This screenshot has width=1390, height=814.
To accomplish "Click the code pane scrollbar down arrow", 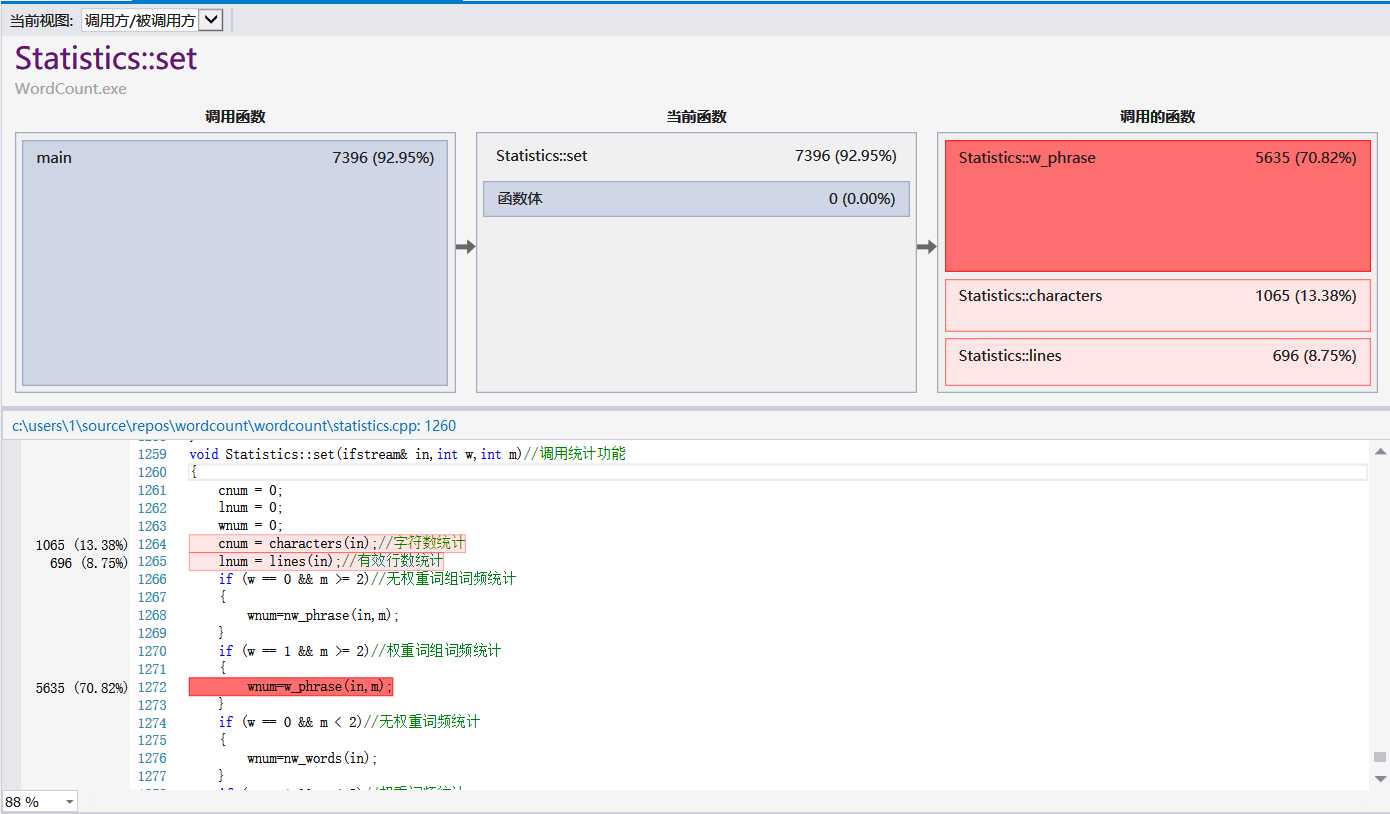I will 1380,778.
